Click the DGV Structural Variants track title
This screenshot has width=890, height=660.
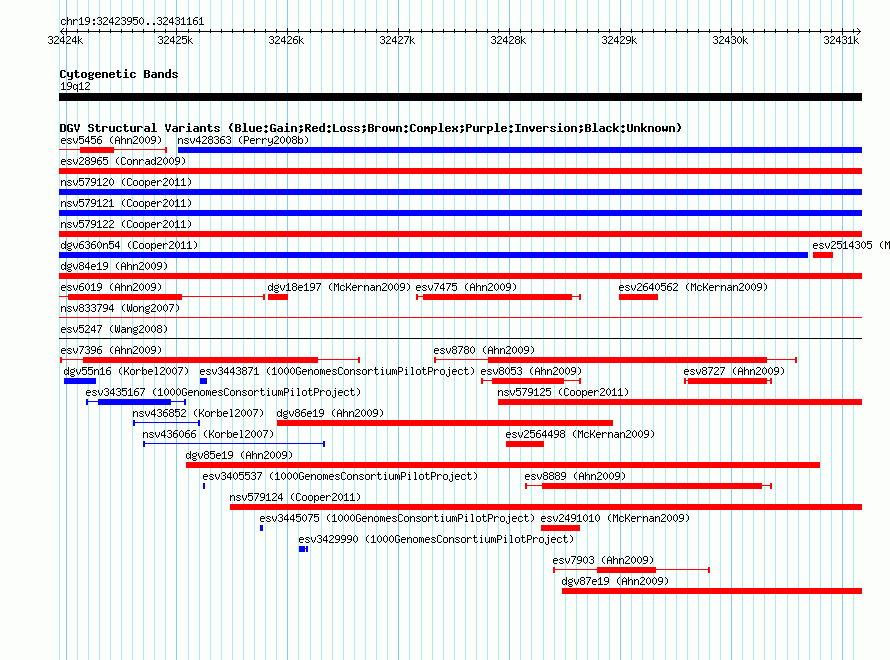371,128
